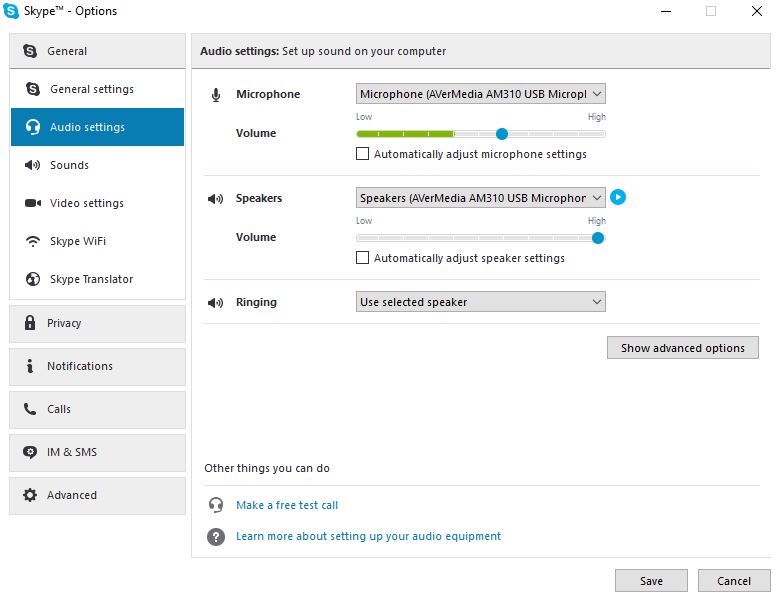The width and height of the screenshot is (778, 602).
Task: Enable Automatically adjust microphone settings checkbox
Action: [363, 154]
